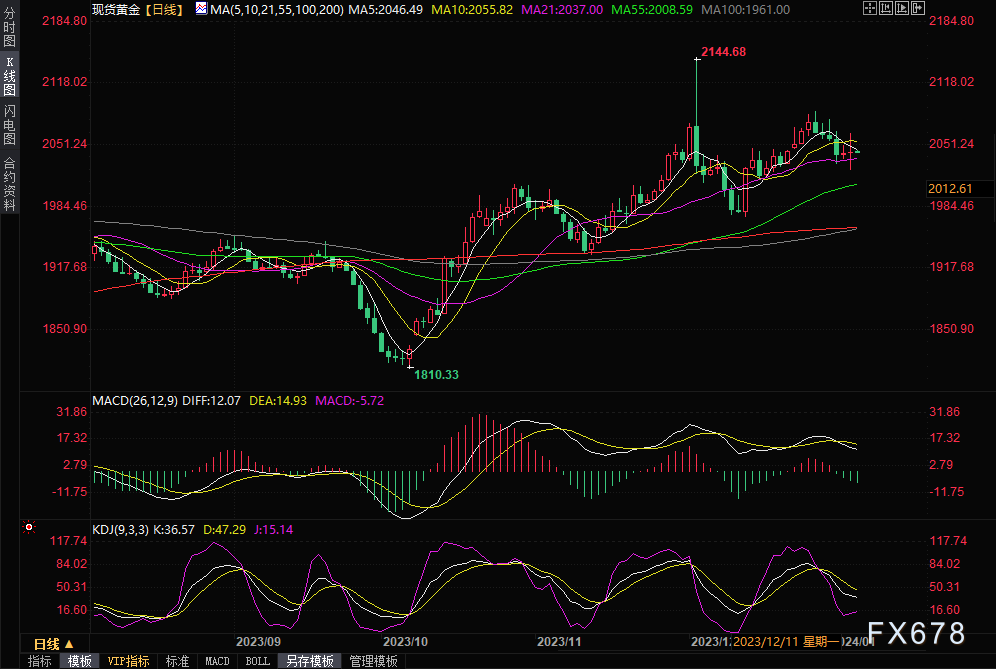Switch the indicator to BOLL in bottom bar
This screenshot has height=669, width=996.
[257, 661]
